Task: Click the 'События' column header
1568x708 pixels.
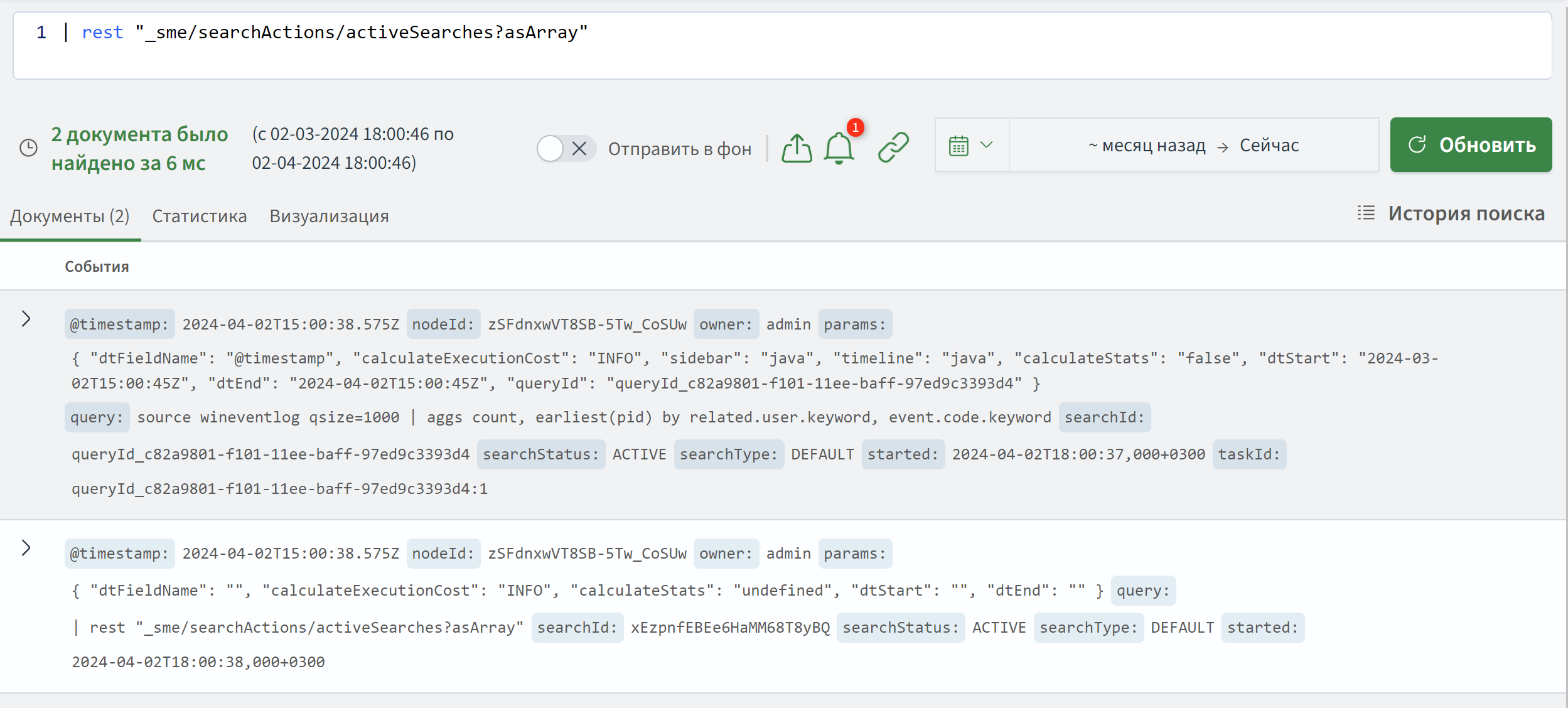Action: [x=97, y=267]
